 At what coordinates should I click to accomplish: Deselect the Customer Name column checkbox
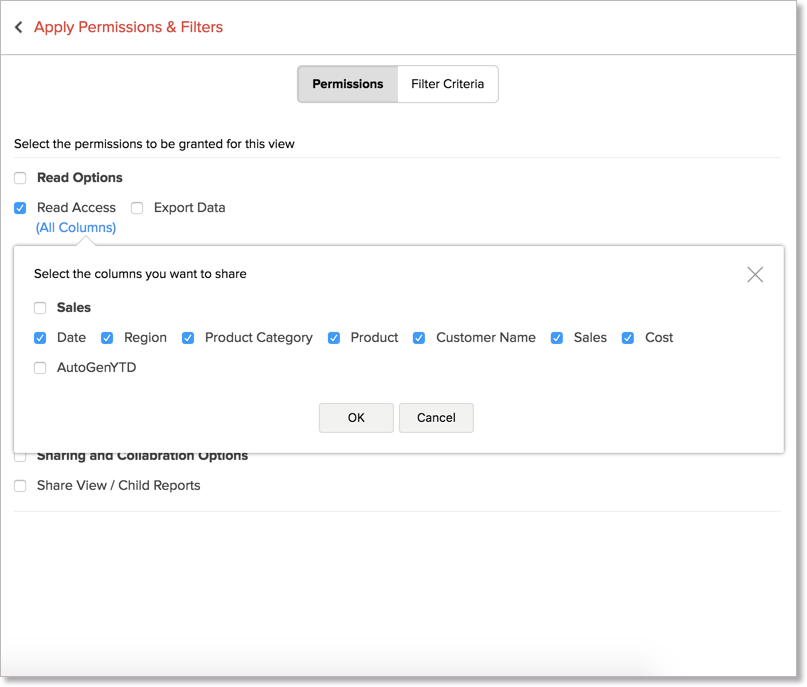tap(419, 338)
